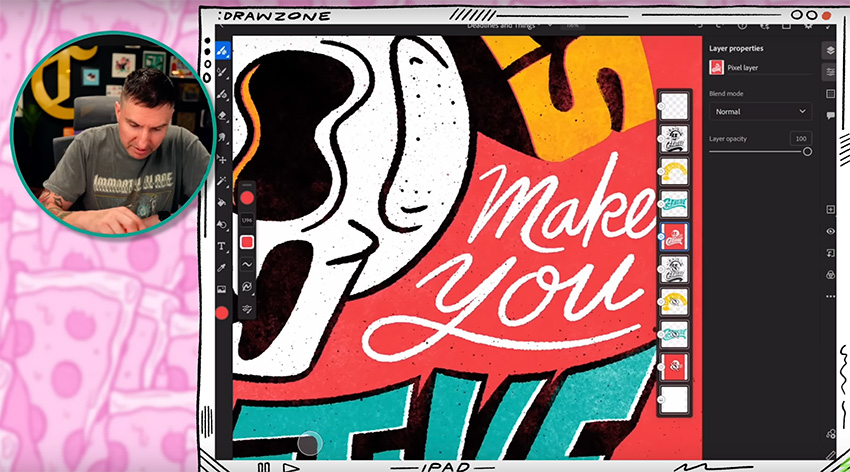Select the Live brushes tool
Screen dimensions: 850x472
tap(222, 72)
